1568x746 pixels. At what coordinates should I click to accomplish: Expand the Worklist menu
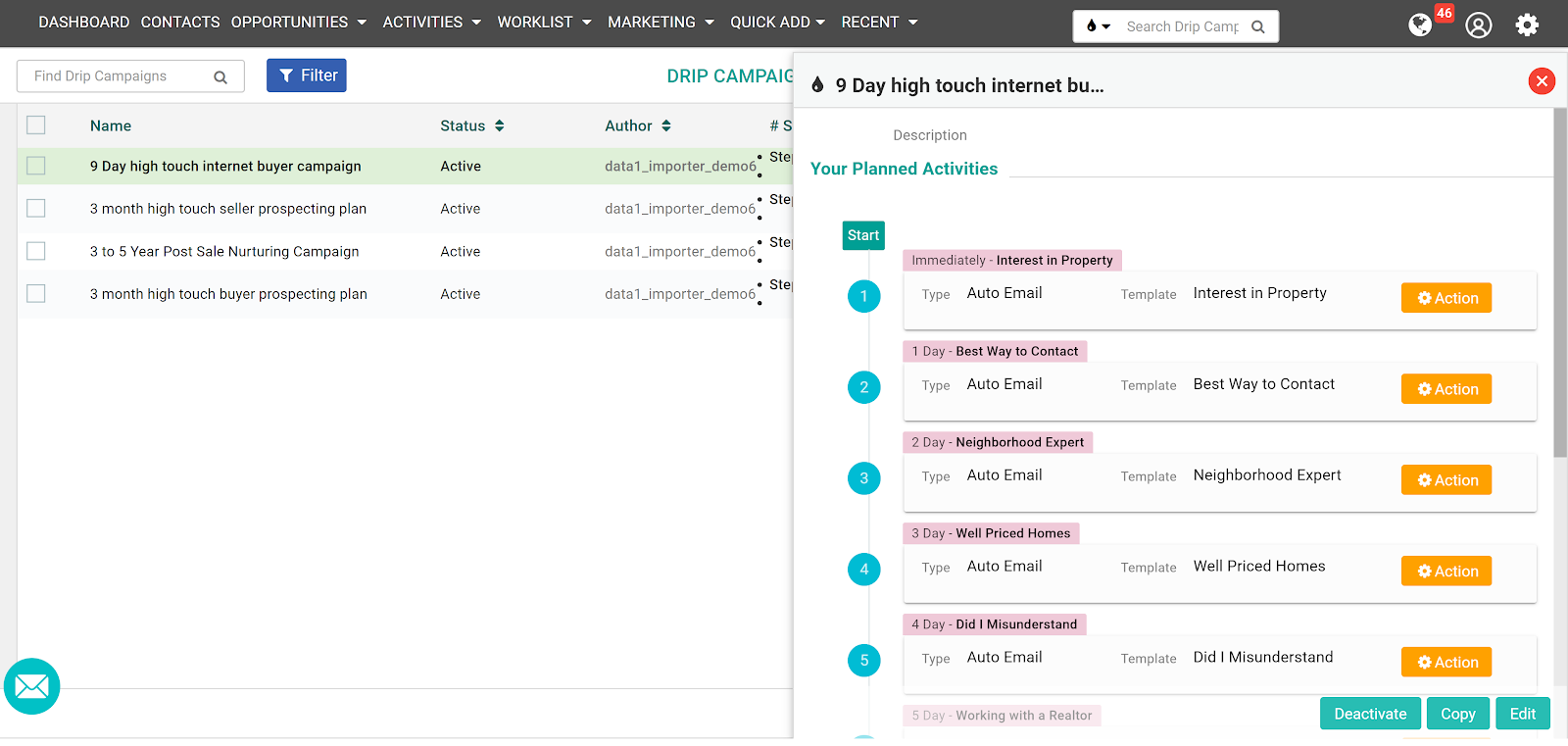545,22
